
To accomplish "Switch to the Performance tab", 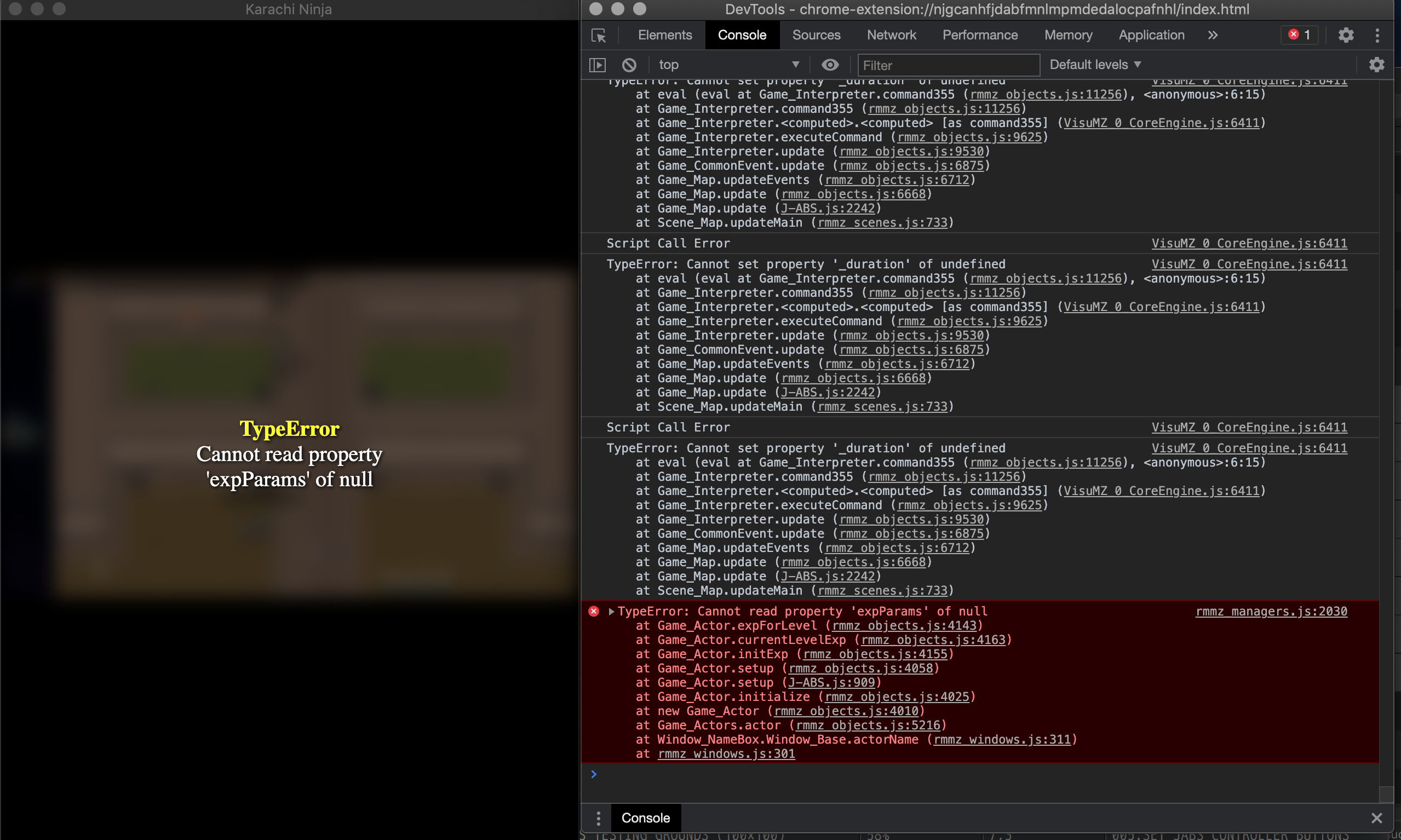I will tap(980, 35).
